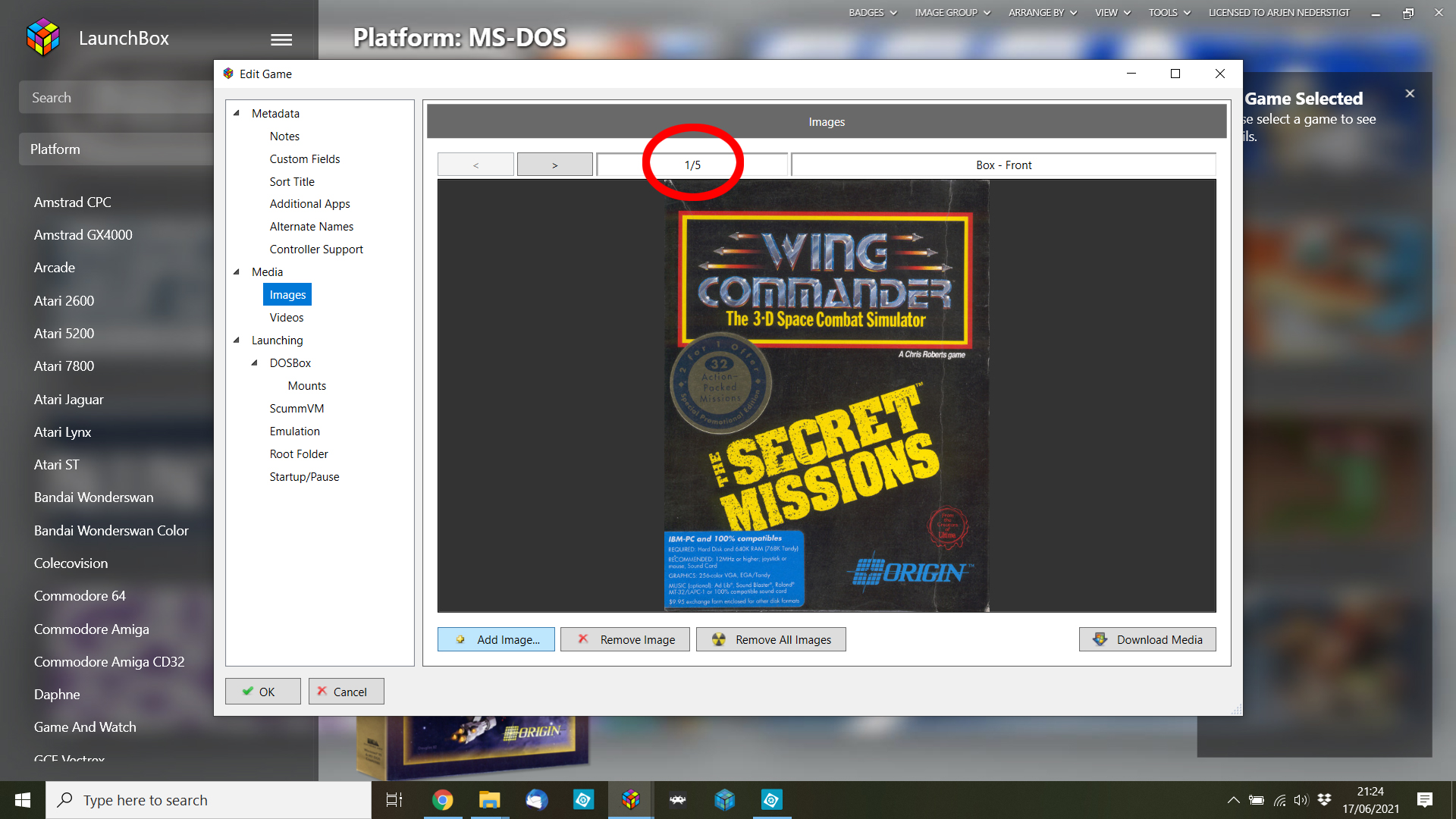Select the Bandai Wonderswan Color platform
1456x819 pixels.
tap(111, 531)
